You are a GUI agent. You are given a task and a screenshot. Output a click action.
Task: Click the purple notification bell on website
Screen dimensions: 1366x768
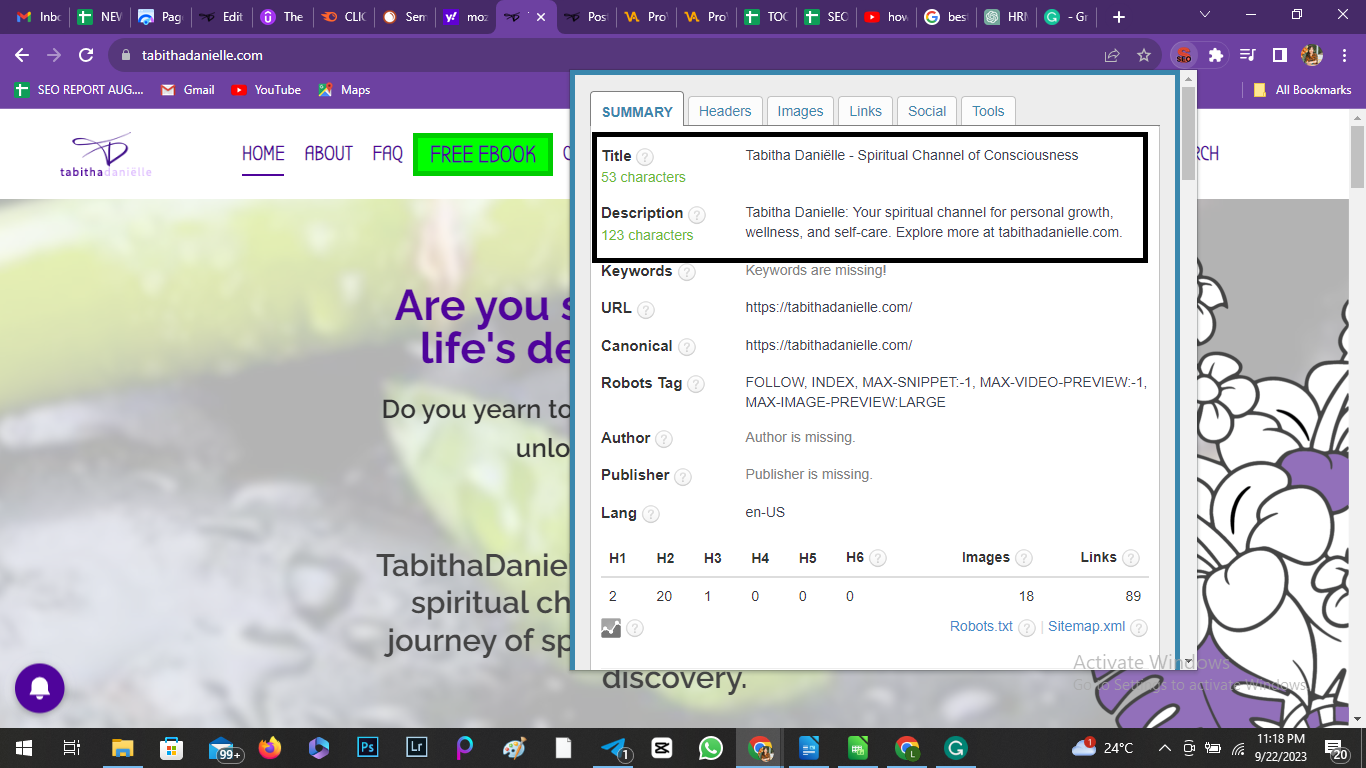coord(40,688)
